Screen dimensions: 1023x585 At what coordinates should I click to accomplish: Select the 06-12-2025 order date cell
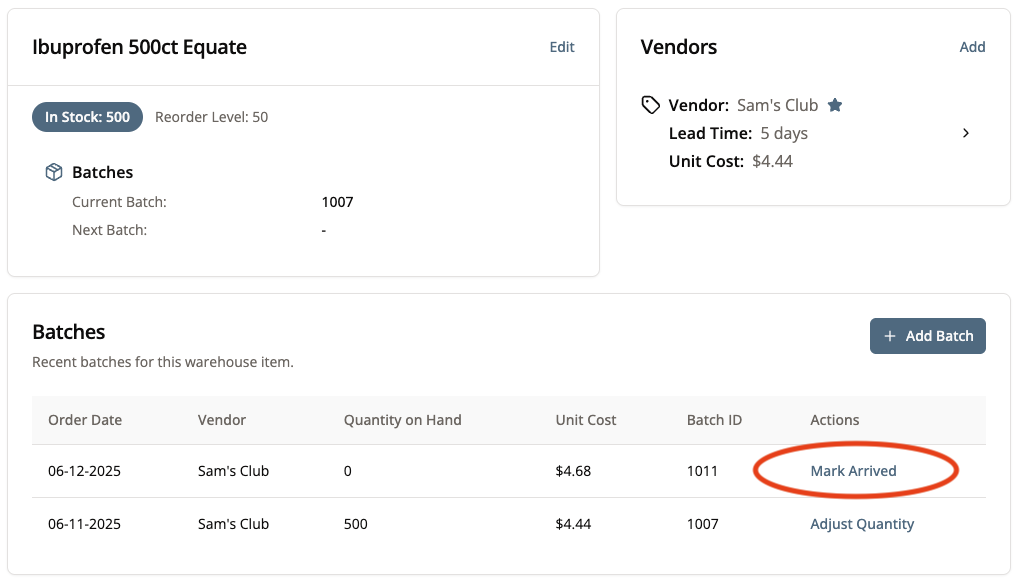coord(85,471)
